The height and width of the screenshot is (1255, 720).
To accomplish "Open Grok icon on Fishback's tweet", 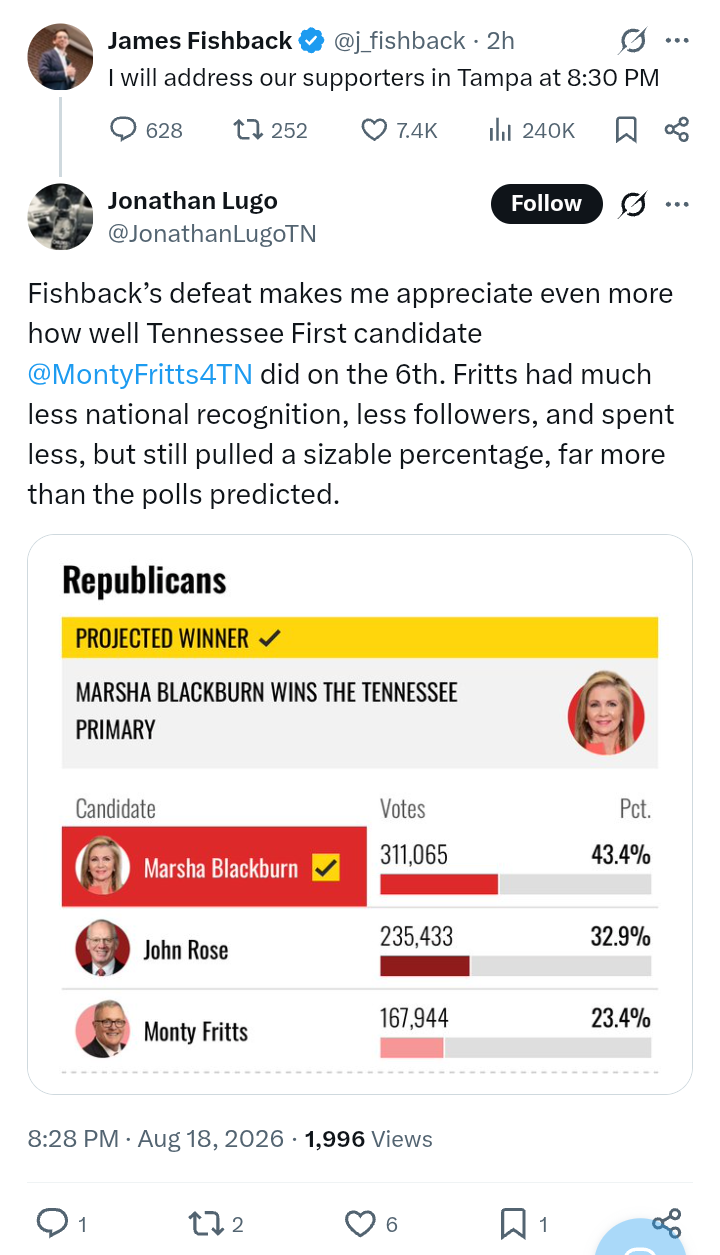I will click(x=633, y=41).
